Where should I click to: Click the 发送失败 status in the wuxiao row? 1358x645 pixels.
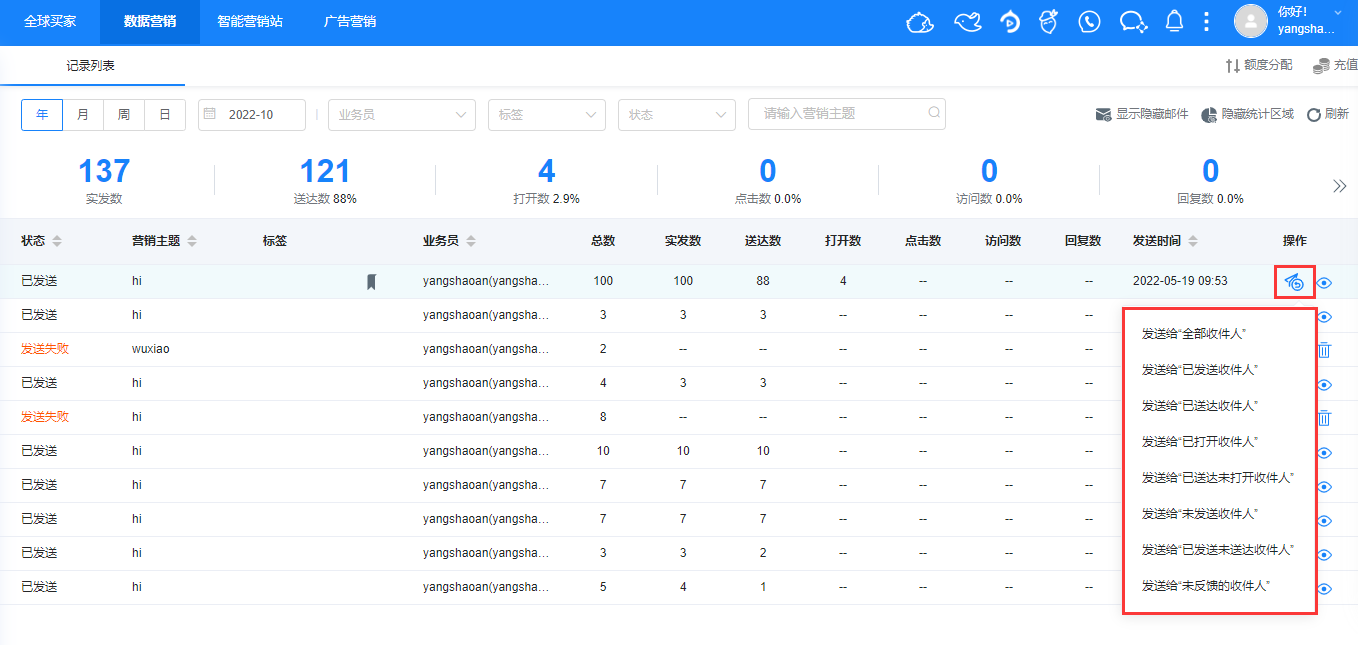tap(45, 350)
